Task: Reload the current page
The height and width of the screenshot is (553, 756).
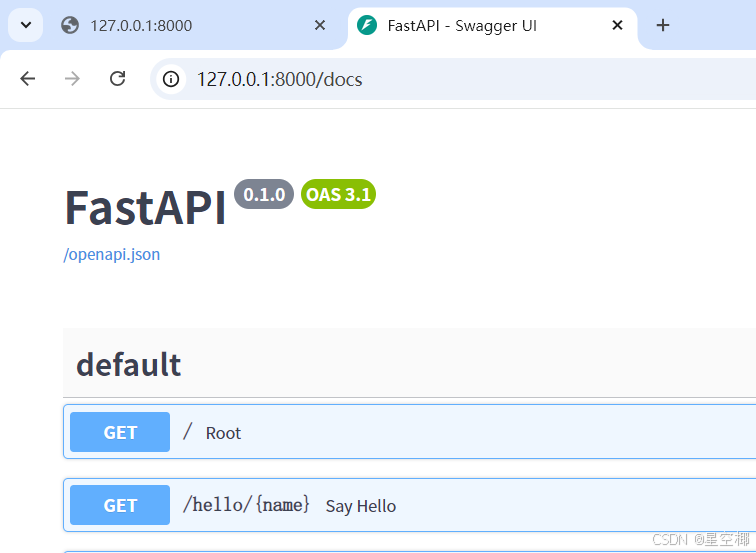Action: [118, 78]
